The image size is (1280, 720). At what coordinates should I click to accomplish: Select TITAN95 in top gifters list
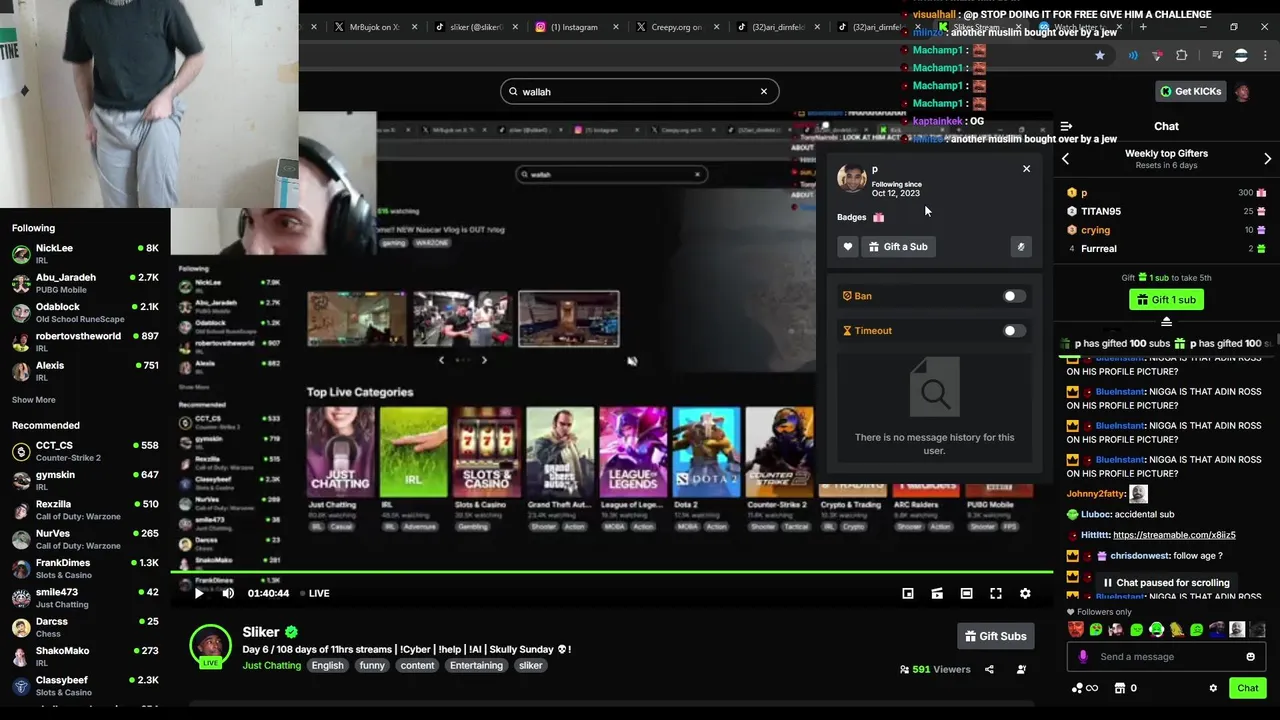pos(1166,211)
